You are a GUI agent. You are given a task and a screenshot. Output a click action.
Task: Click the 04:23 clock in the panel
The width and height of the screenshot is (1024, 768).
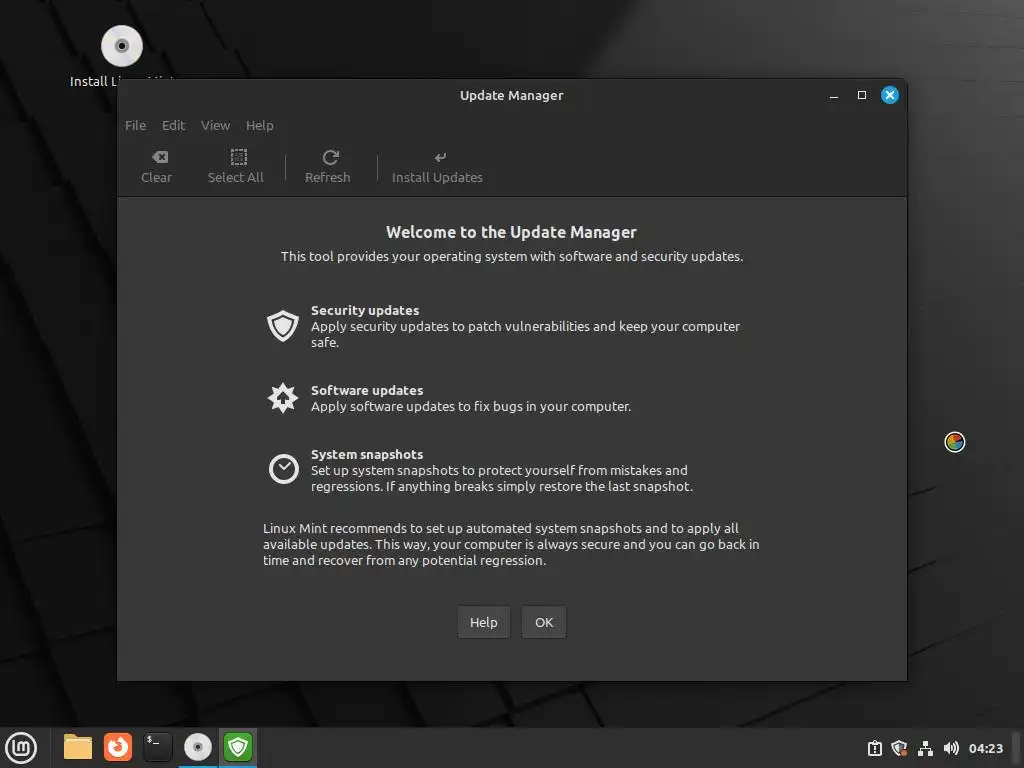[985, 748]
